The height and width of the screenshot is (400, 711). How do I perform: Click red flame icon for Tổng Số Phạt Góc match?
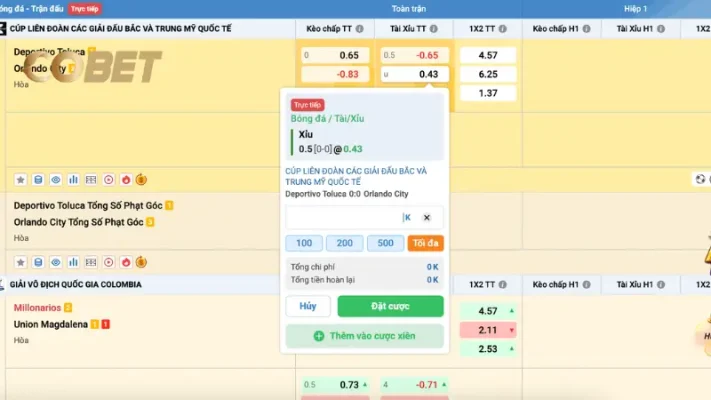click(x=126, y=262)
